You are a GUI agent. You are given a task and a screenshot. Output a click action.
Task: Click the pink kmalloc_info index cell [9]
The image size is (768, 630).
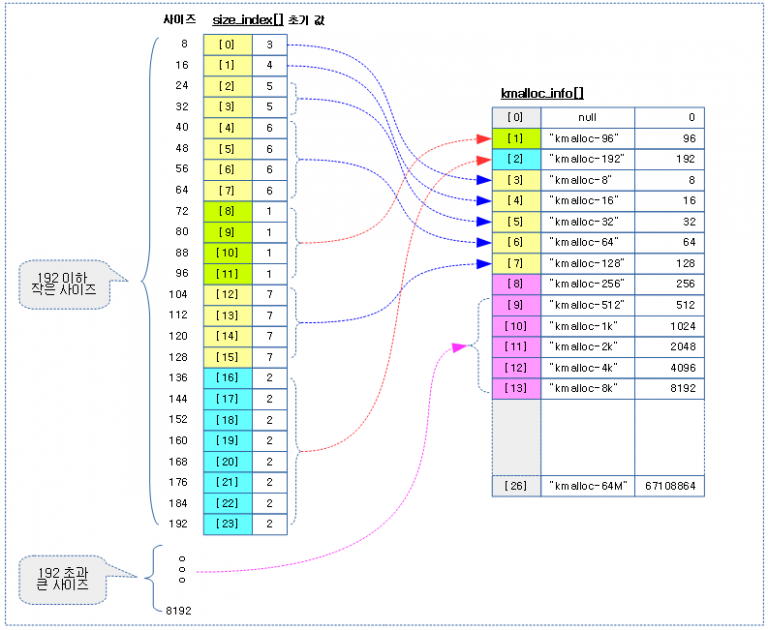516,305
